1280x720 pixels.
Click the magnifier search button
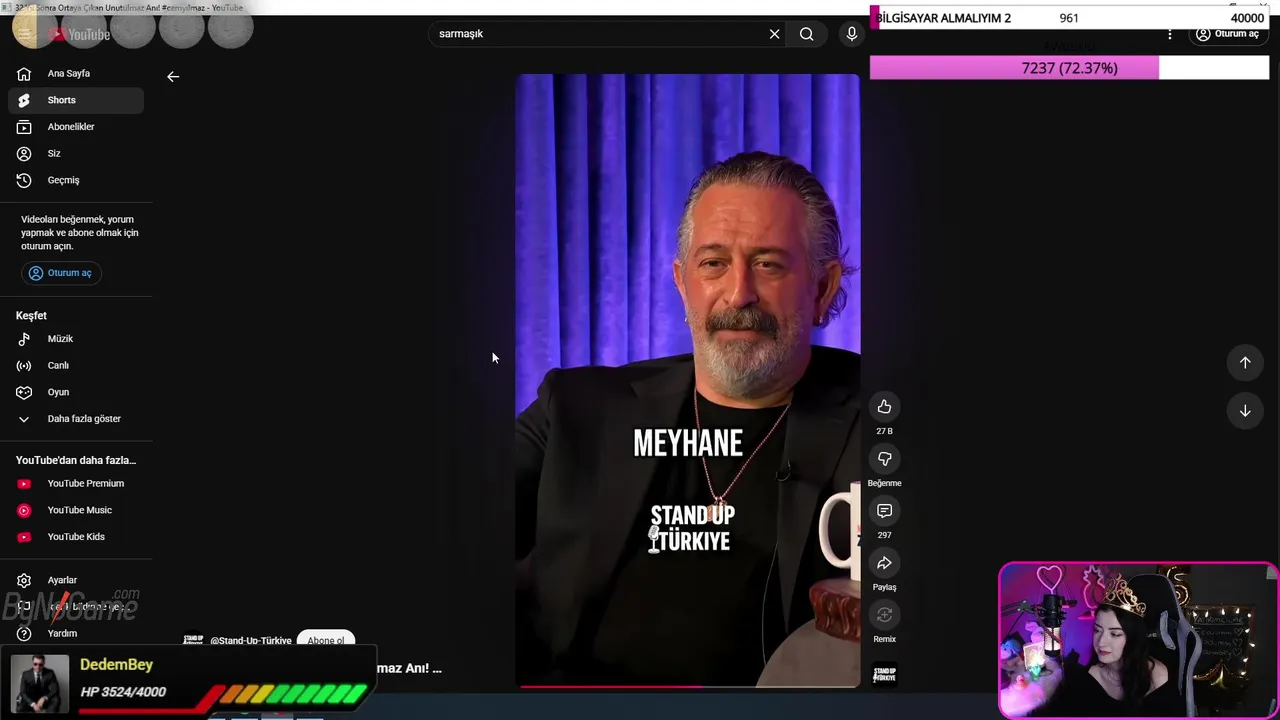pyautogui.click(x=806, y=34)
